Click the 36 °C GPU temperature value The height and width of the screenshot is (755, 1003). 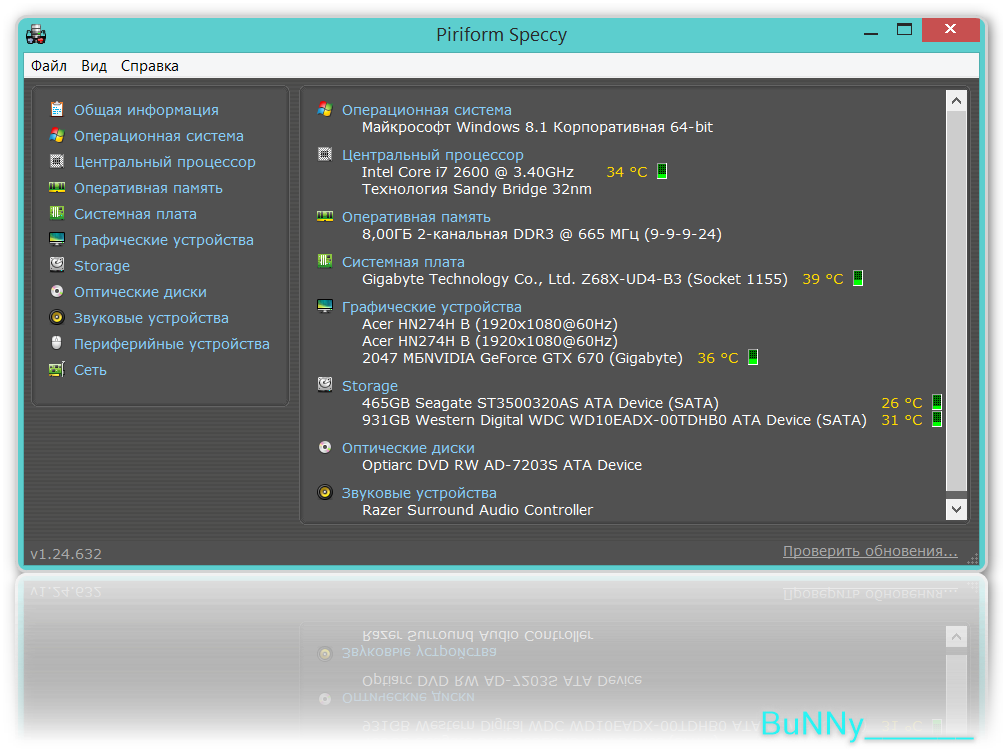(718, 358)
